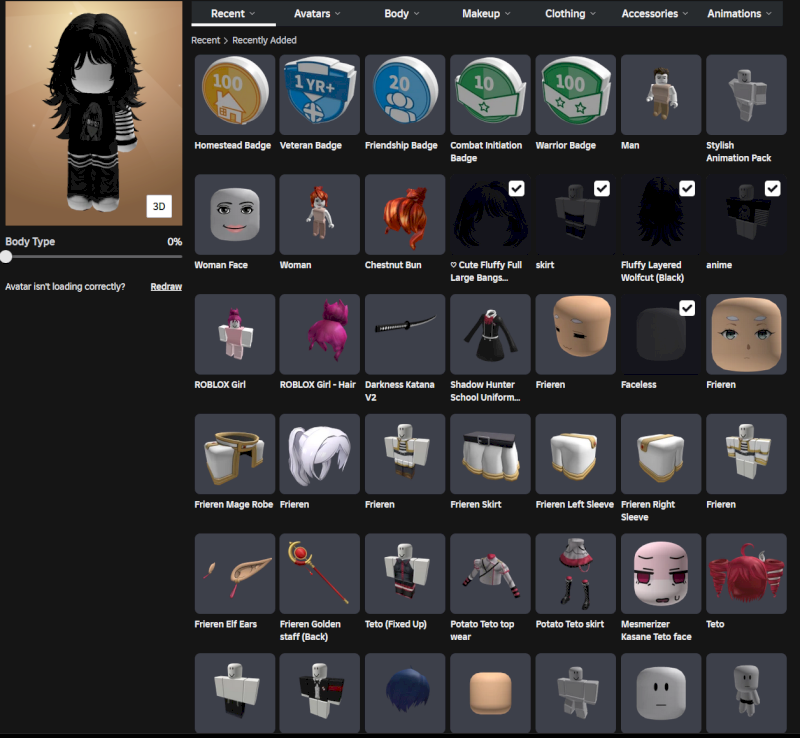Select the Veteran Badge item
This screenshot has width=800, height=738.
(x=320, y=95)
